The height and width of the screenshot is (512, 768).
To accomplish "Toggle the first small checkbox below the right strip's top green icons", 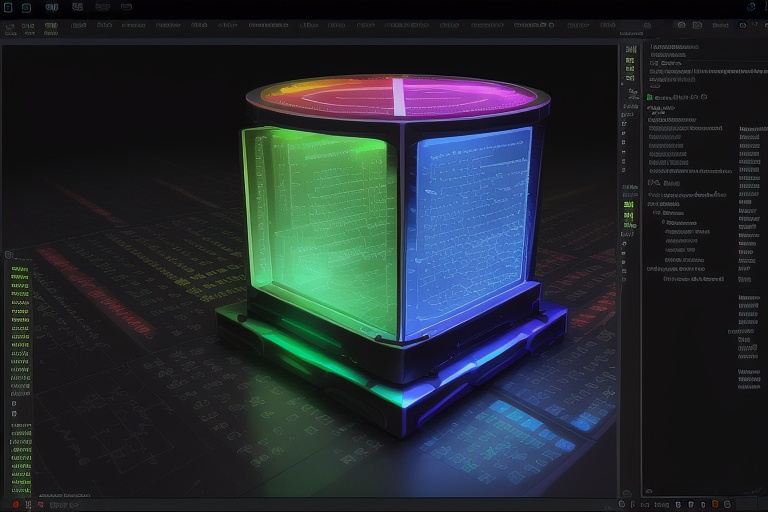I will pos(629,92).
